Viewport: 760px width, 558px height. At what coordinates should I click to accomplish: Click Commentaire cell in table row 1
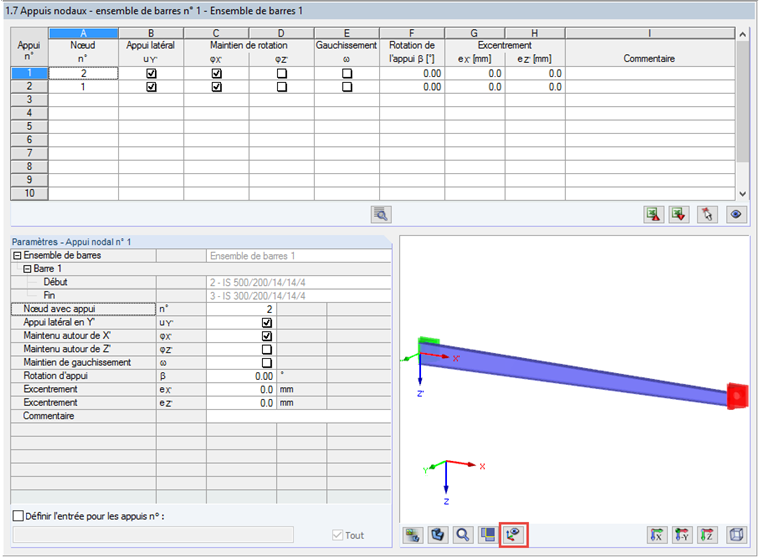(x=649, y=73)
